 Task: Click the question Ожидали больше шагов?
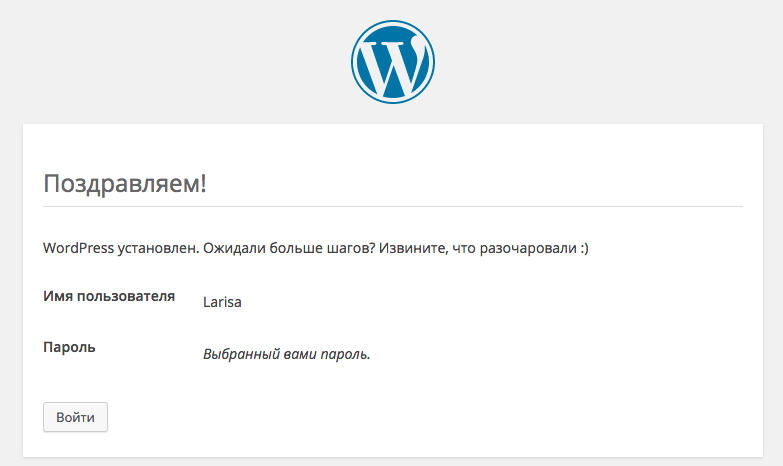point(288,247)
